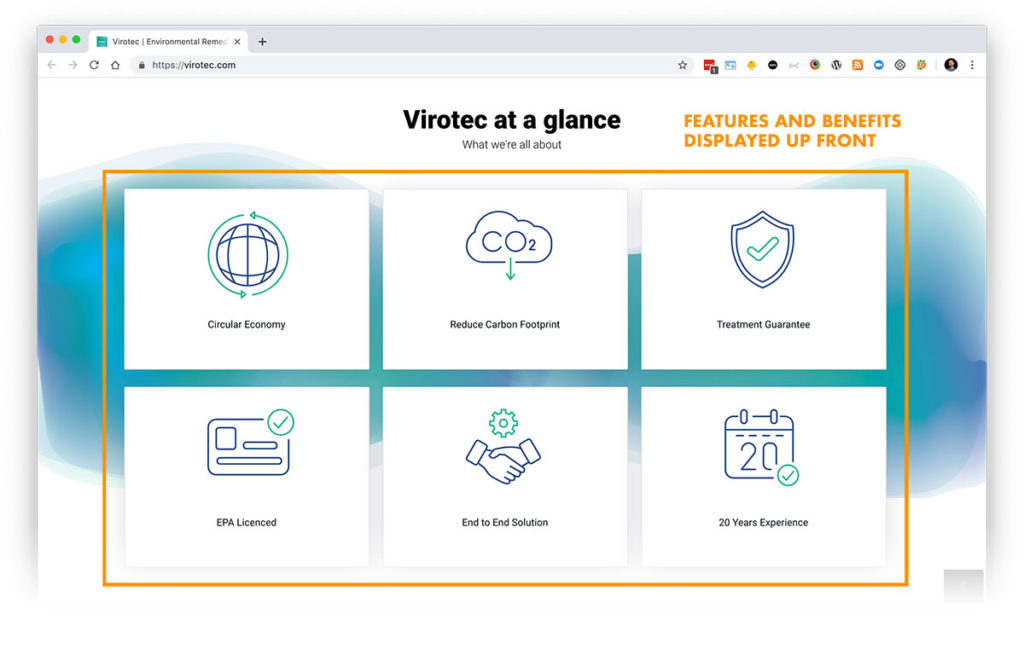Click the 'Virotec at a glance' heading
This screenshot has height=655, width=1024.
512,120
